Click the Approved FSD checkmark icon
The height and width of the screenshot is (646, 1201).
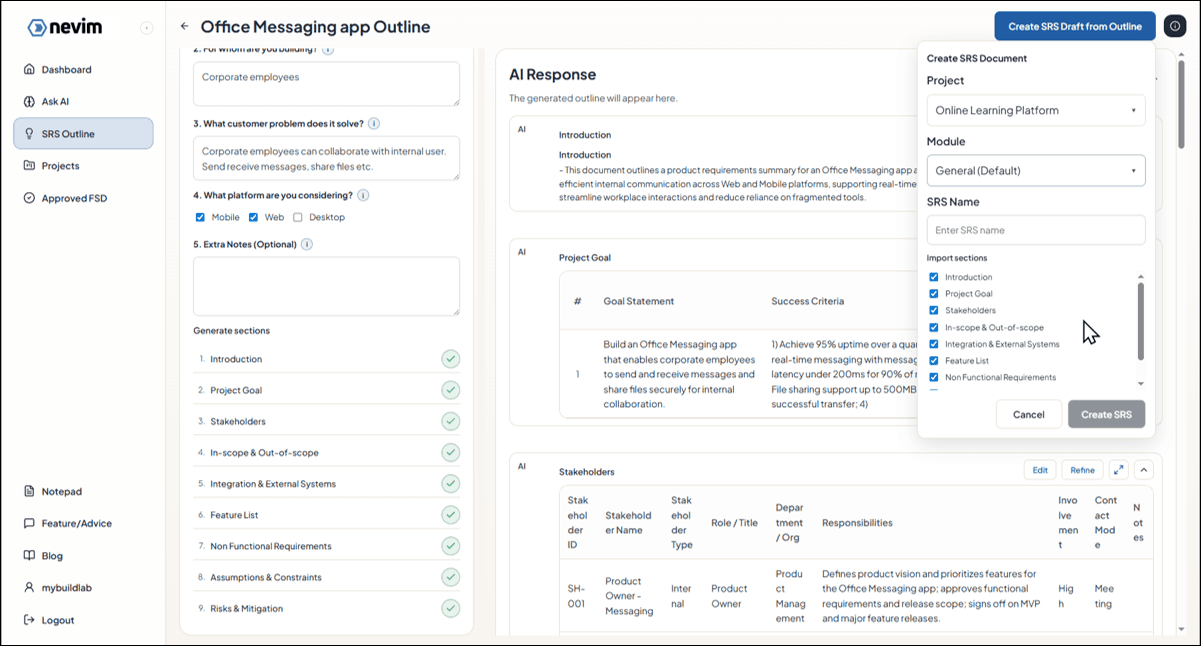pyautogui.click(x=27, y=197)
